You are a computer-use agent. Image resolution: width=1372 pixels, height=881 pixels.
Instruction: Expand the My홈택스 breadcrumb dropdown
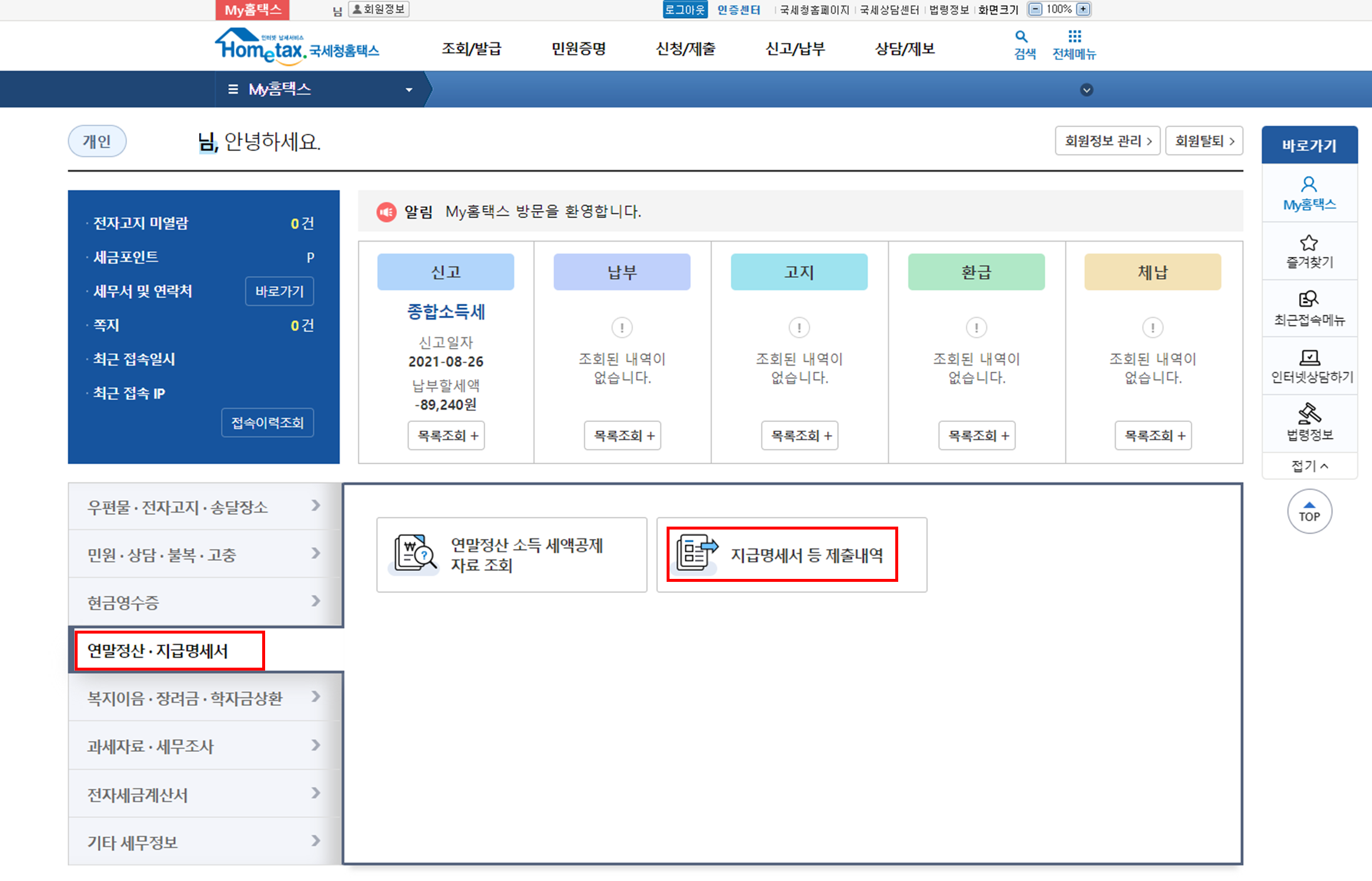click(409, 90)
